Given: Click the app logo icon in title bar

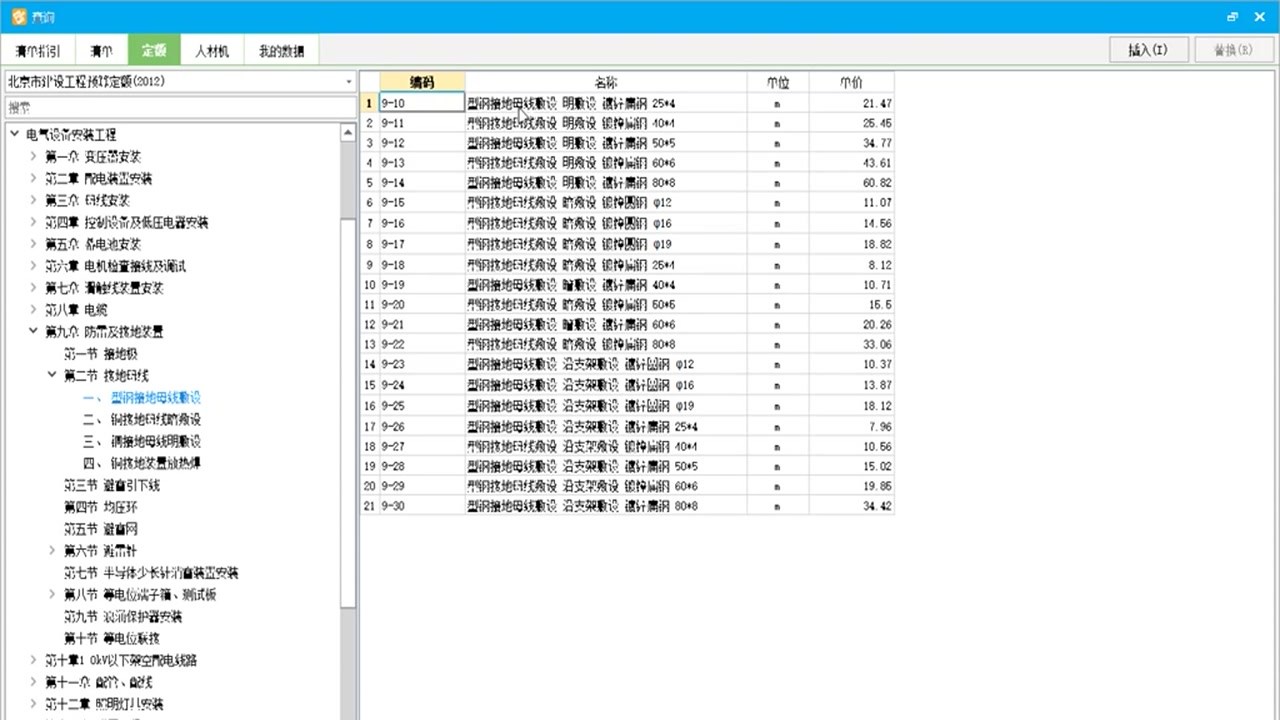Looking at the screenshot, I should tap(18, 17).
